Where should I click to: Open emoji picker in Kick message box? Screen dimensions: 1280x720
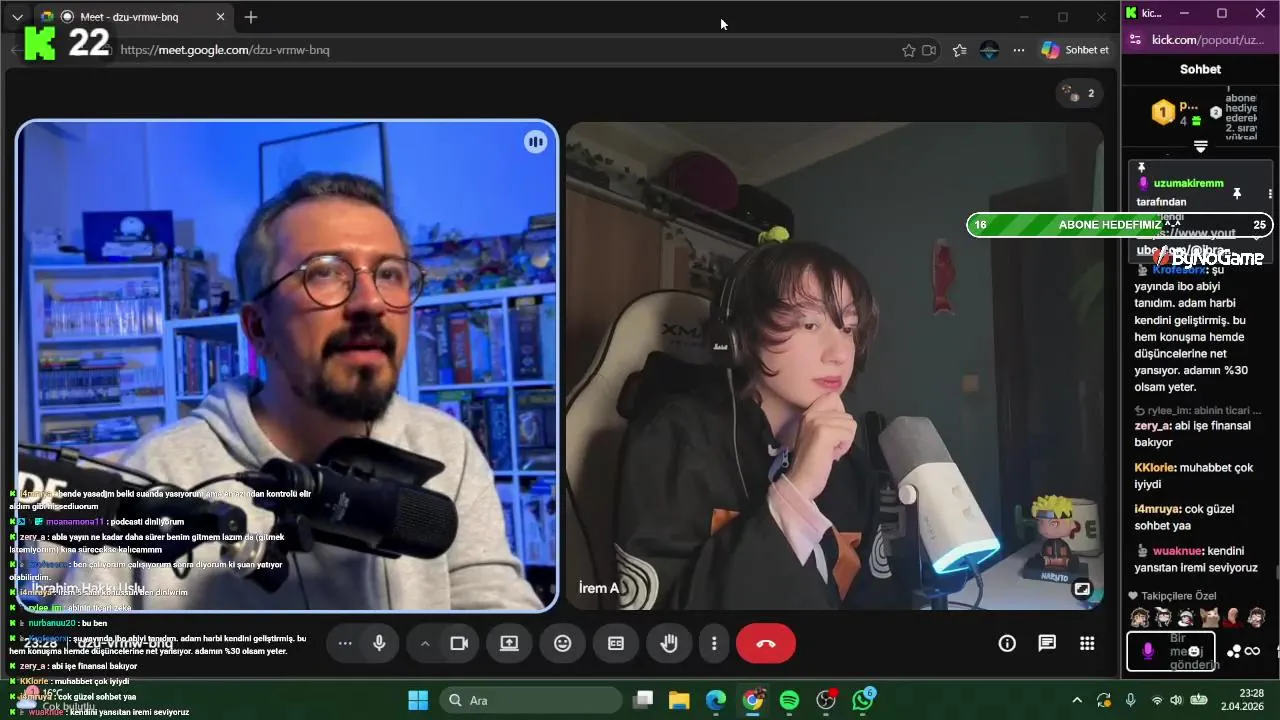tap(1194, 651)
